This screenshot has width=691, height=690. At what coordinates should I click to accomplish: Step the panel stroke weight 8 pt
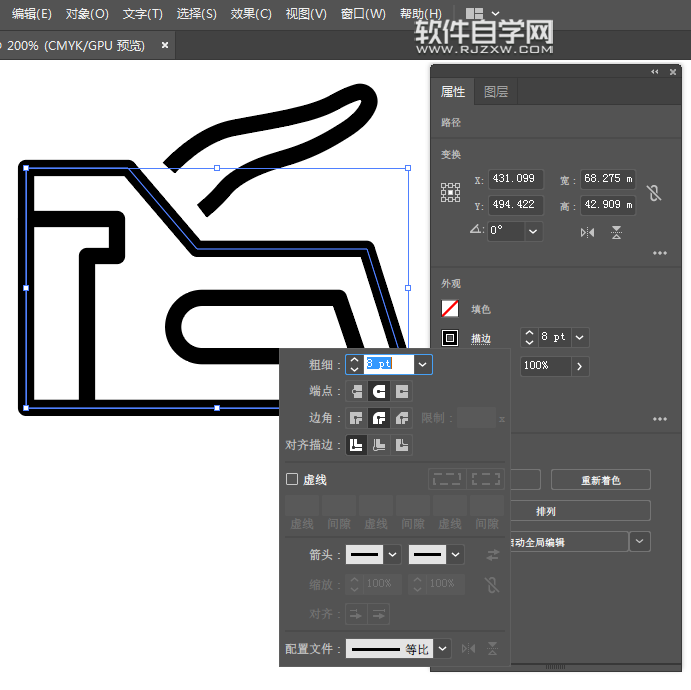click(529, 338)
